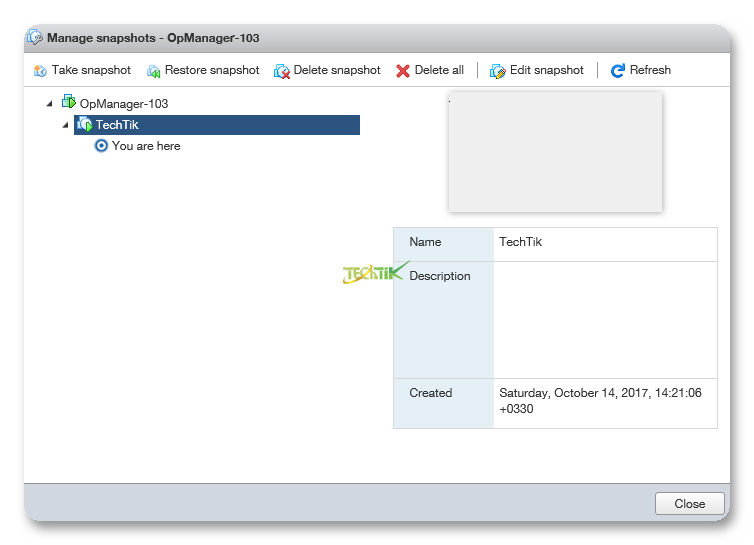Click the 'Description' field label
The height and width of the screenshot is (545, 754).
pos(440,276)
